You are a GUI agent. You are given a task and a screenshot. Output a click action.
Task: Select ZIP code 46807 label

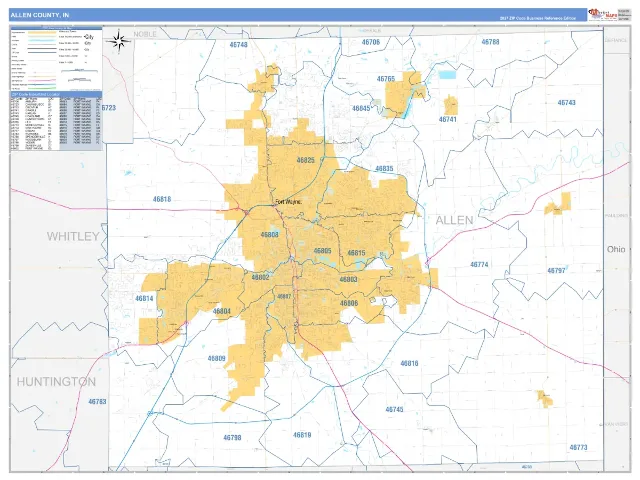point(284,296)
